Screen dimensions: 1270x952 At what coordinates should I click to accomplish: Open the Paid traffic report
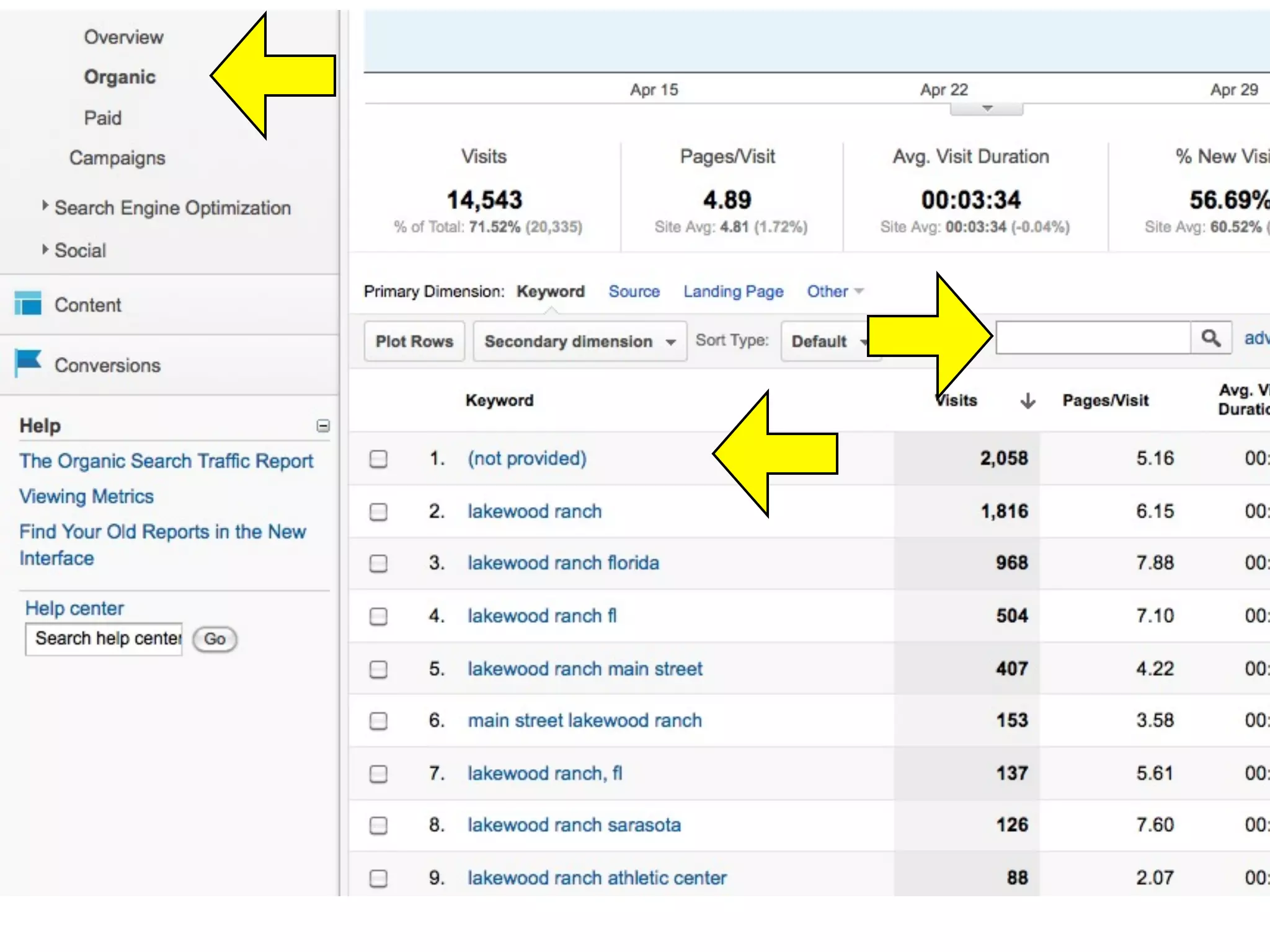tap(103, 118)
